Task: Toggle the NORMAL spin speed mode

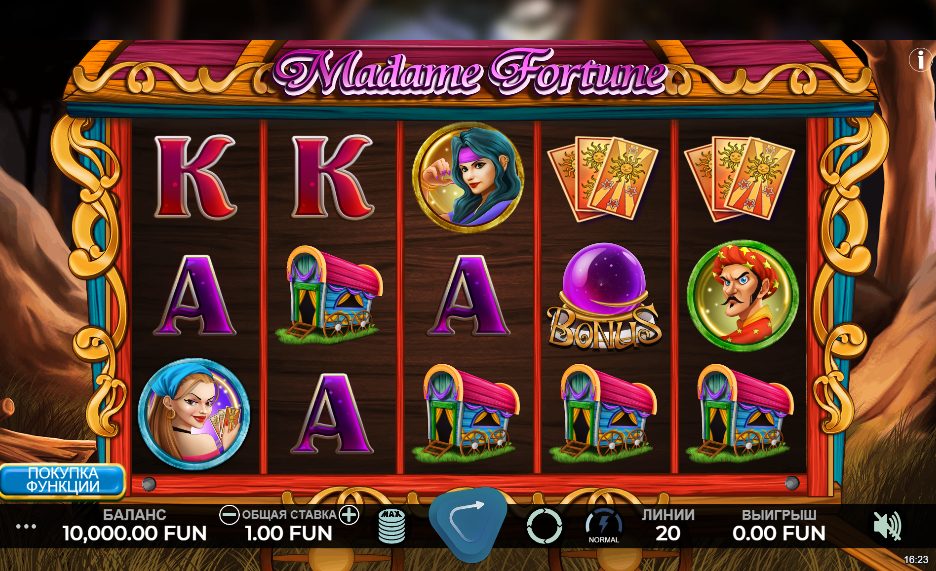Action: pos(604,526)
